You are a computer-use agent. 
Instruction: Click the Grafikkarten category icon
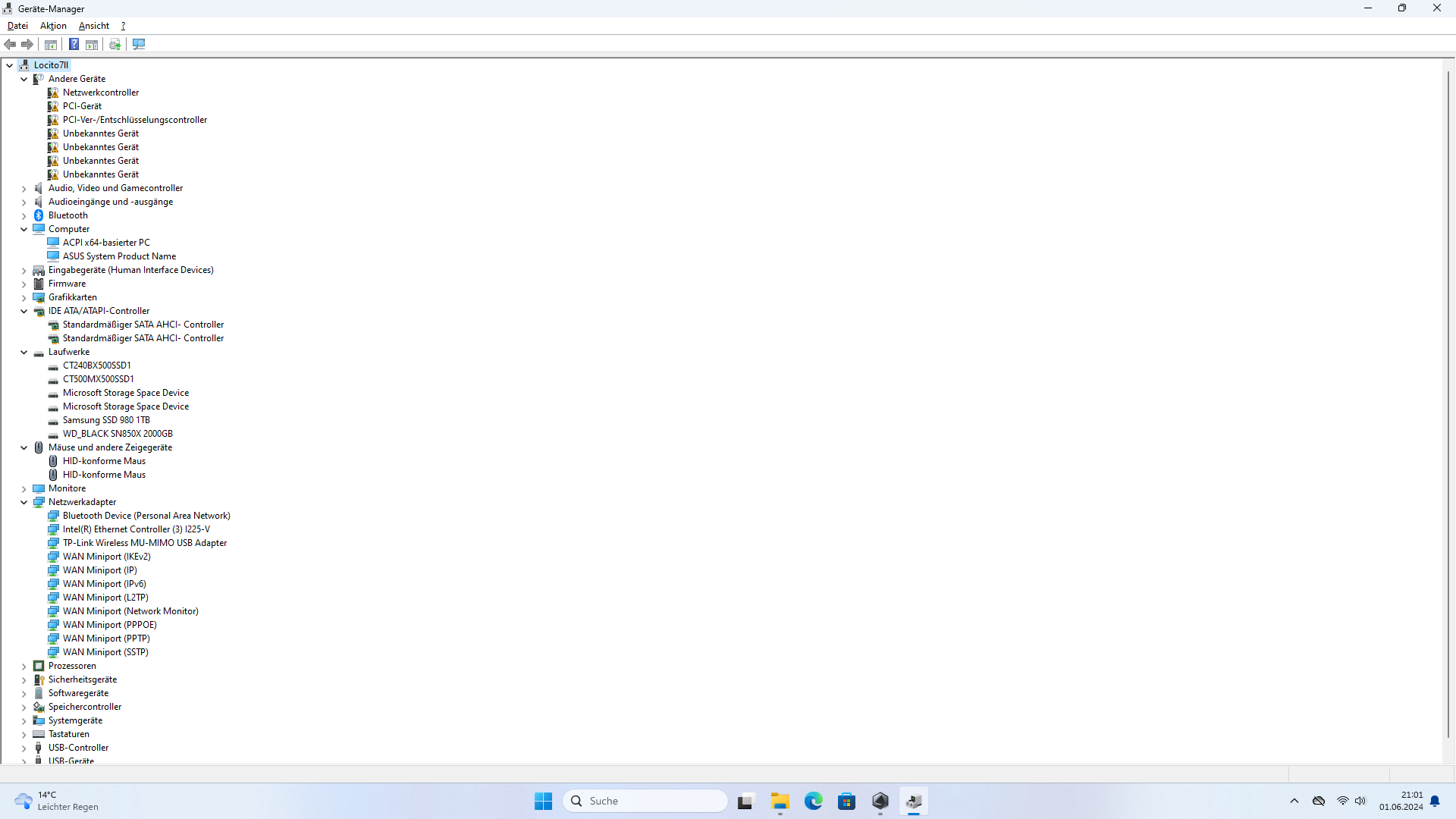(39, 297)
